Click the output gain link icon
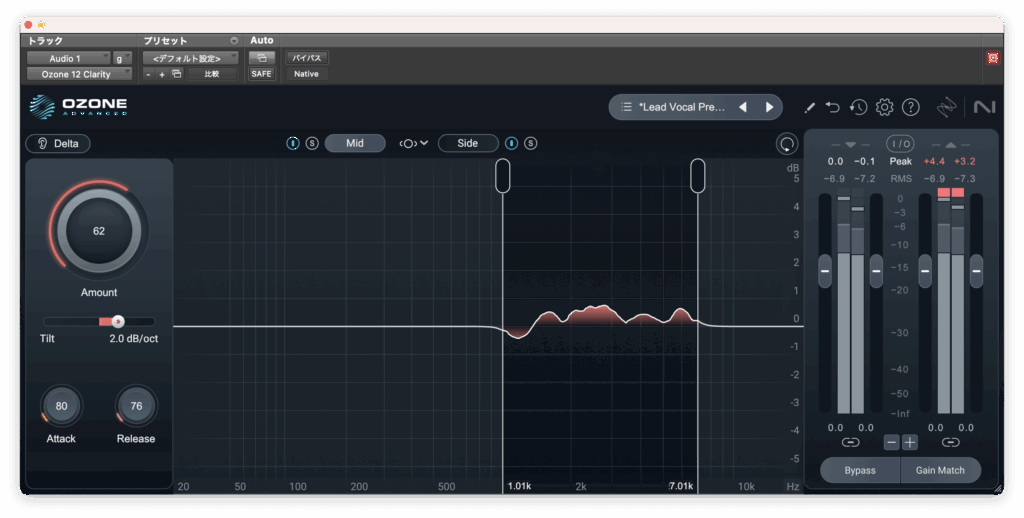The height and width of the screenshot is (518, 1024). click(x=950, y=442)
